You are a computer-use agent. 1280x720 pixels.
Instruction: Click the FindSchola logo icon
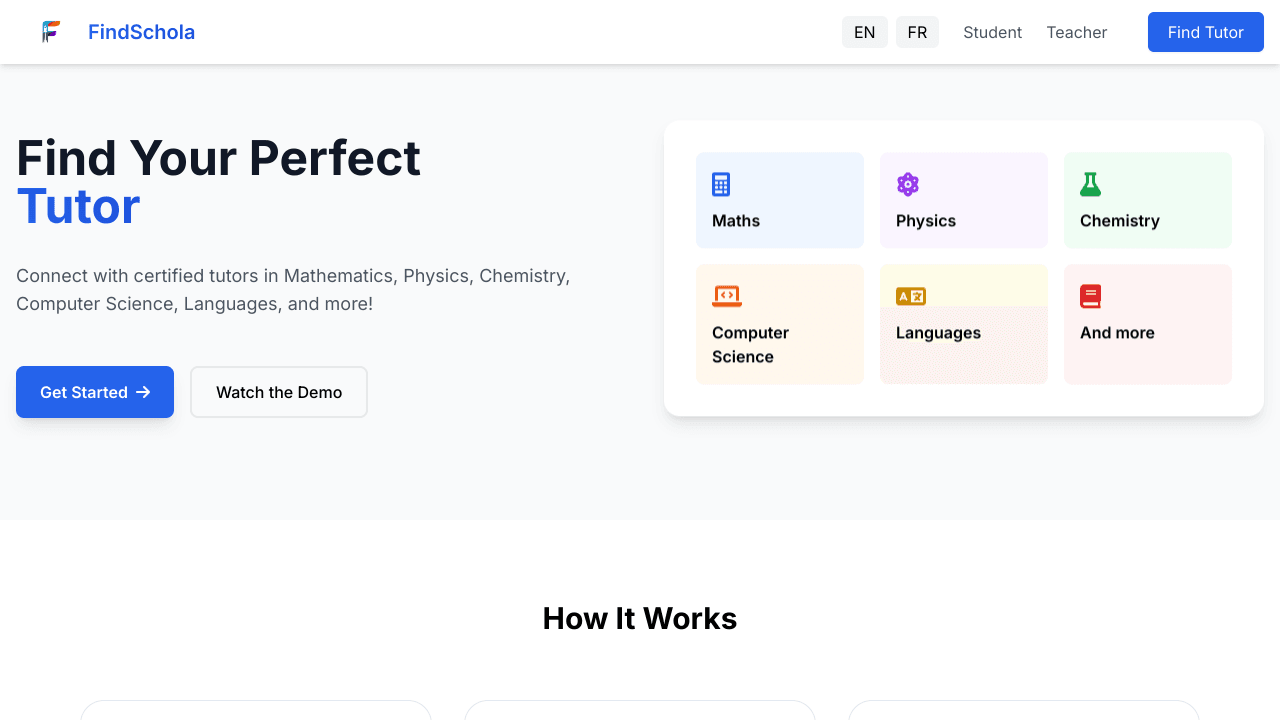[x=51, y=32]
